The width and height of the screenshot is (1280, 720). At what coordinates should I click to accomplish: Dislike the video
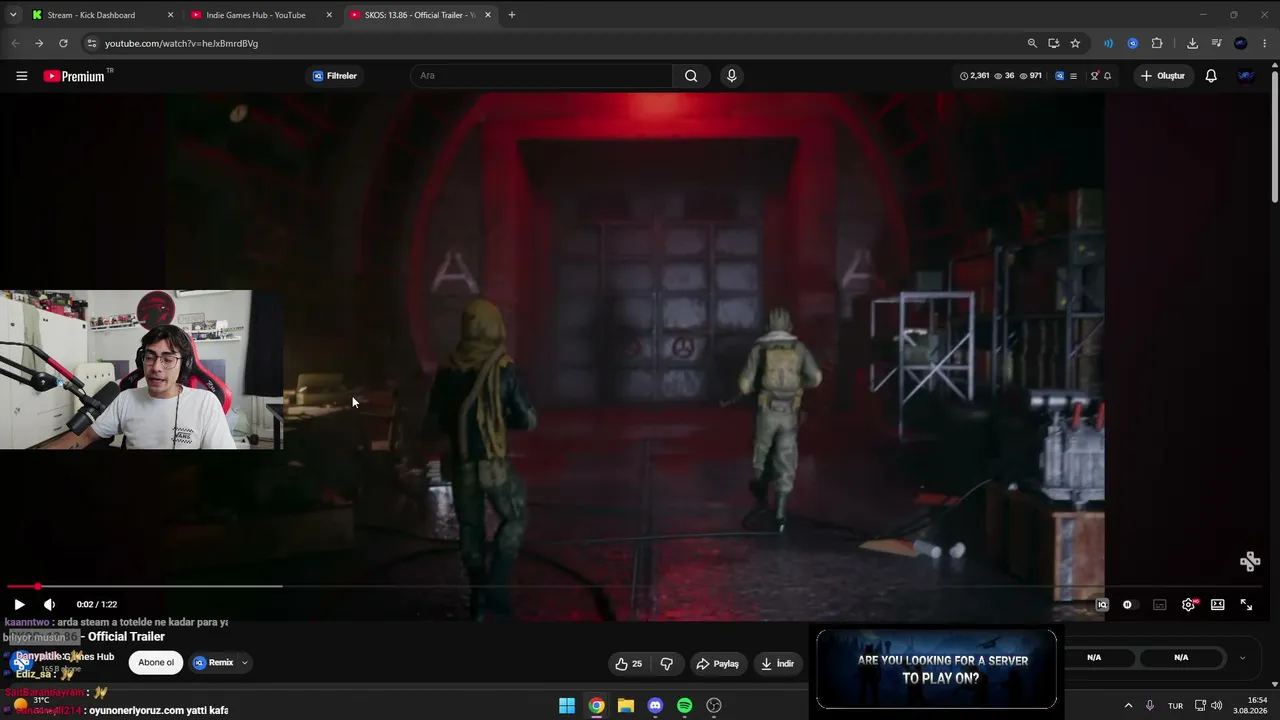pyautogui.click(x=667, y=663)
